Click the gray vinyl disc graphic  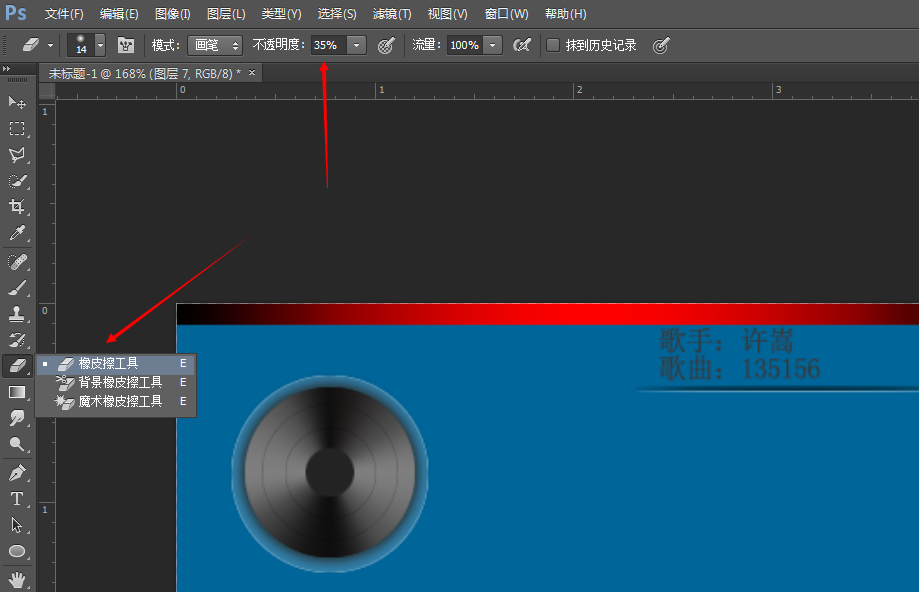click(329, 472)
